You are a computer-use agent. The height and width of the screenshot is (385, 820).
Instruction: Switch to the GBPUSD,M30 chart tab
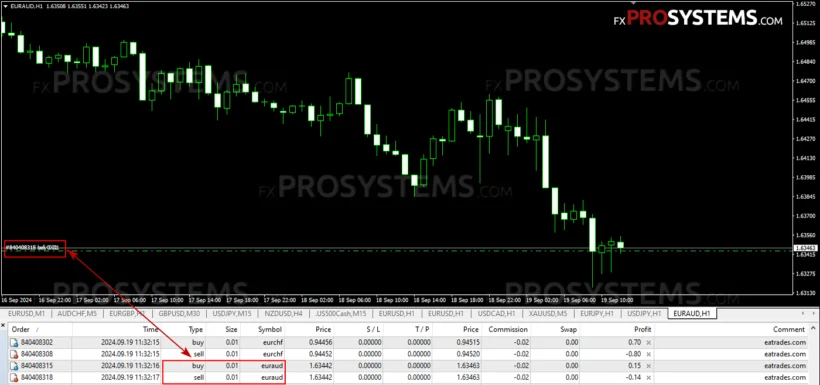tap(179, 313)
